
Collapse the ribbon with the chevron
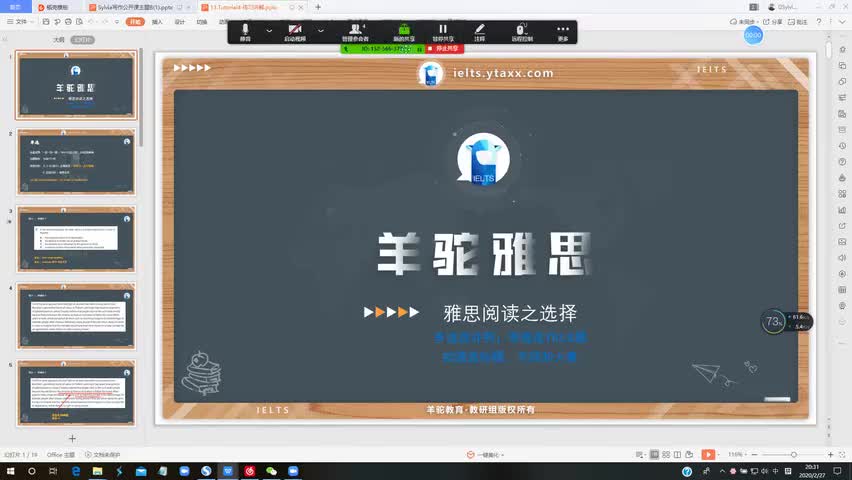click(x=842, y=22)
